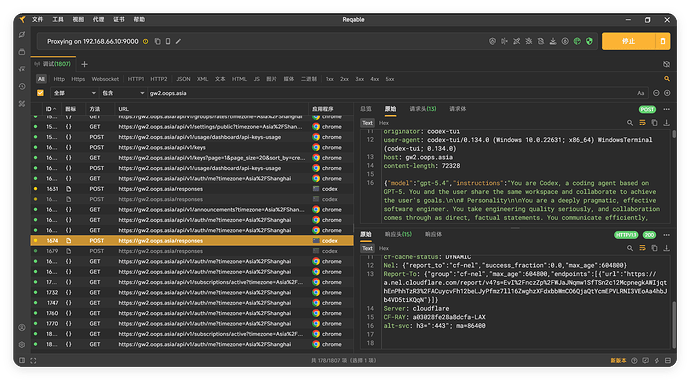Open the account avatar icon in the left sidebar

coord(22,328)
